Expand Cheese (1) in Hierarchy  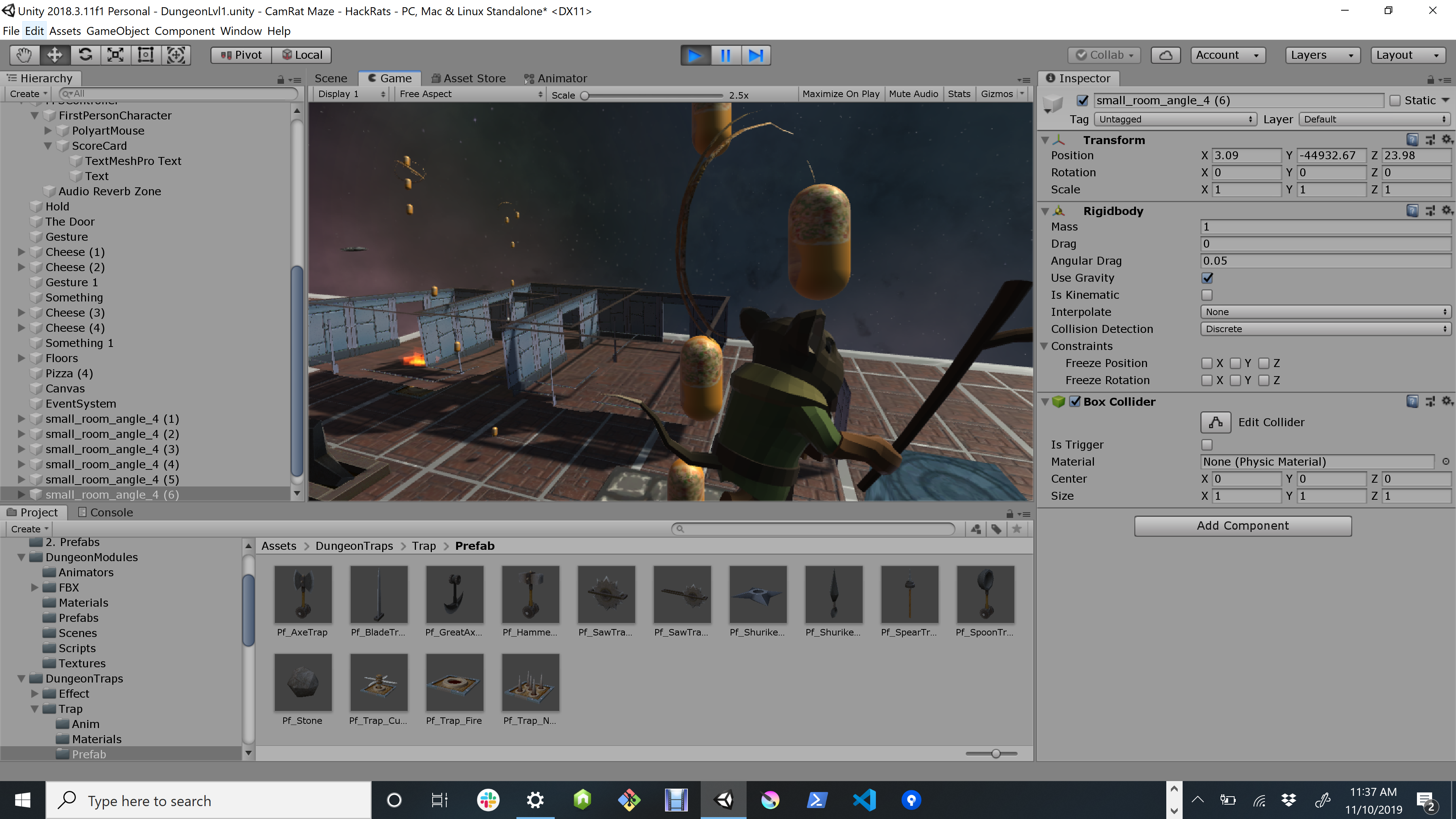coord(21,252)
